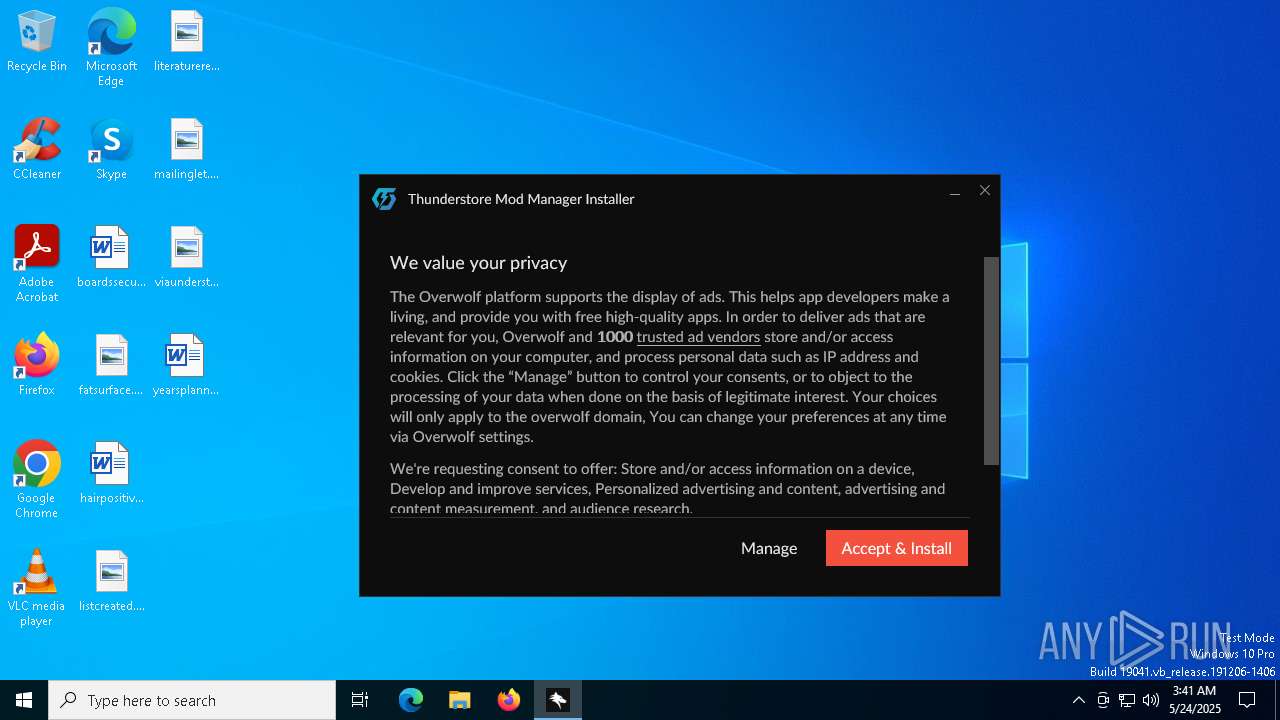Image resolution: width=1280 pixels, height=720 pixels.
Task: Select the boardssecu Word document icon
Action: pos(111,258)
